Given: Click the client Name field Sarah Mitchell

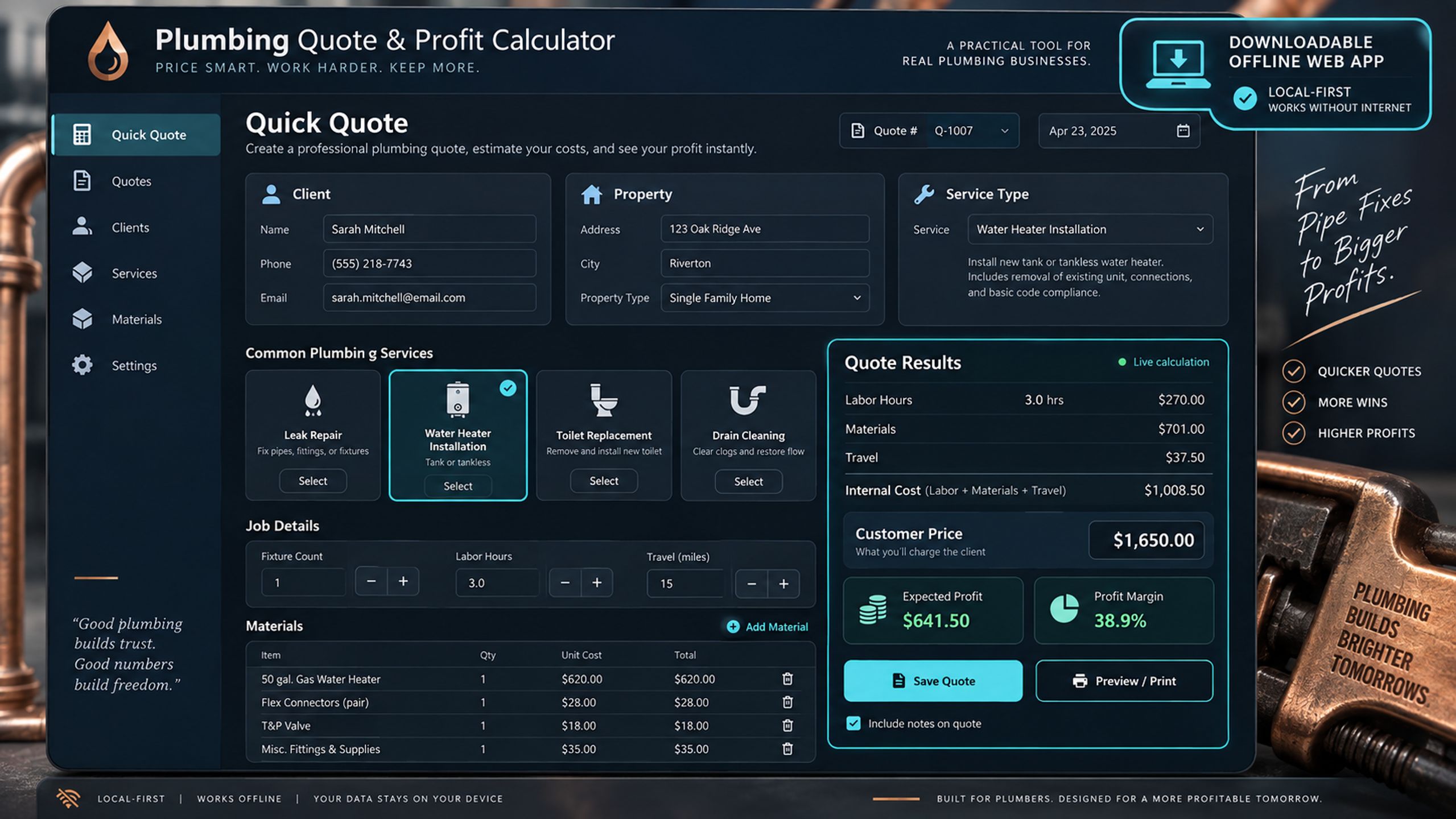Looking at the screenshot, I should tap(430, 229).
